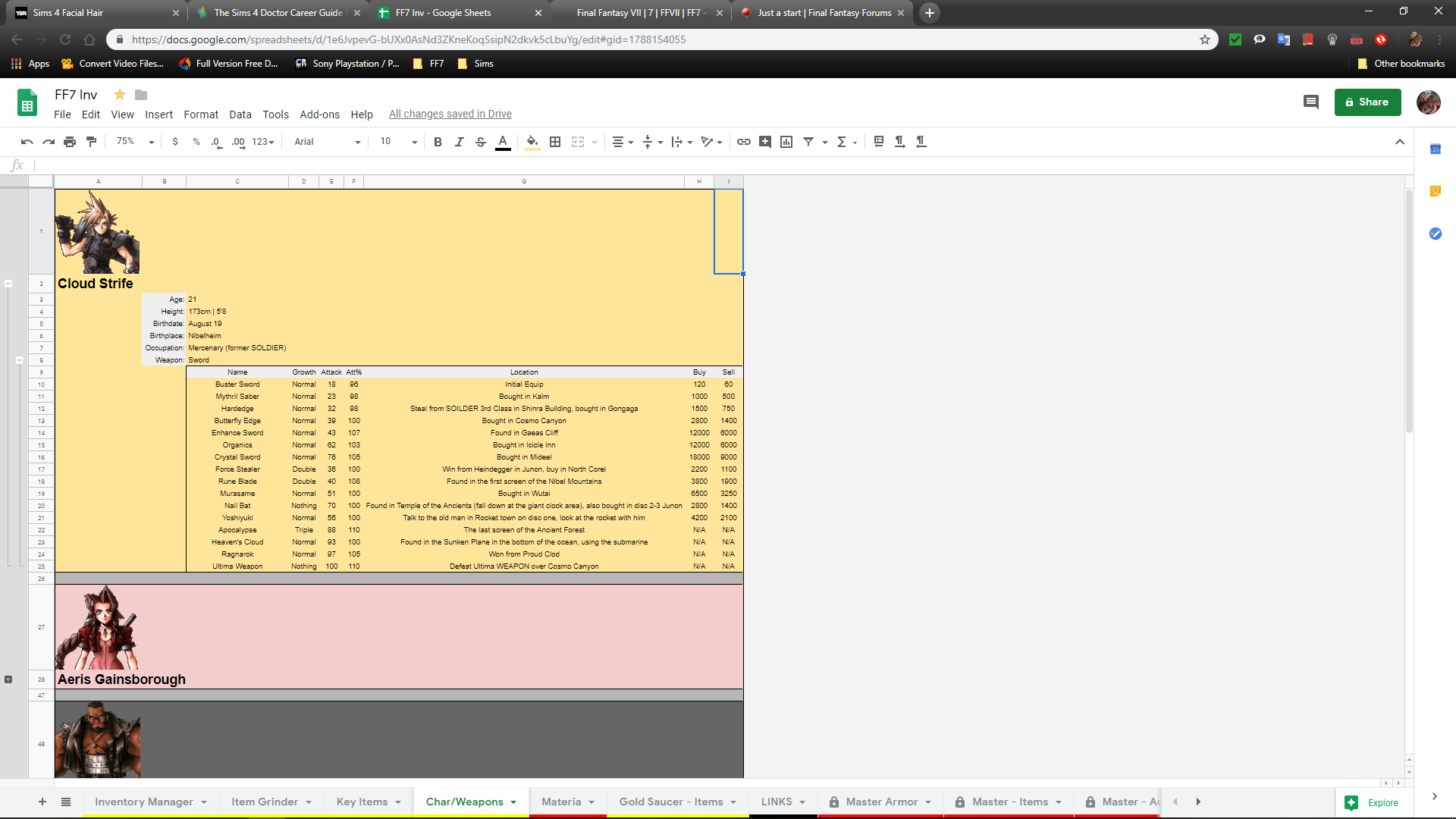Select the Paint format tool

[x=91, y=142]
